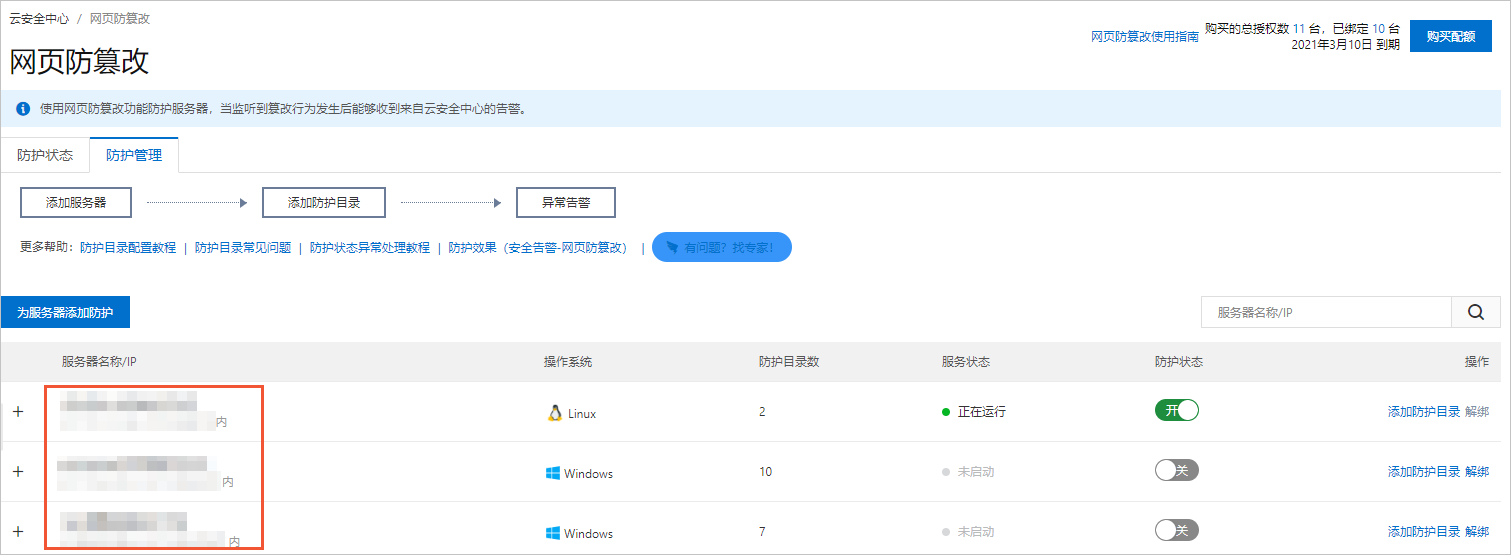
Task: Enable protection for the 7-directory Windows server
Action: point(1176,530)
